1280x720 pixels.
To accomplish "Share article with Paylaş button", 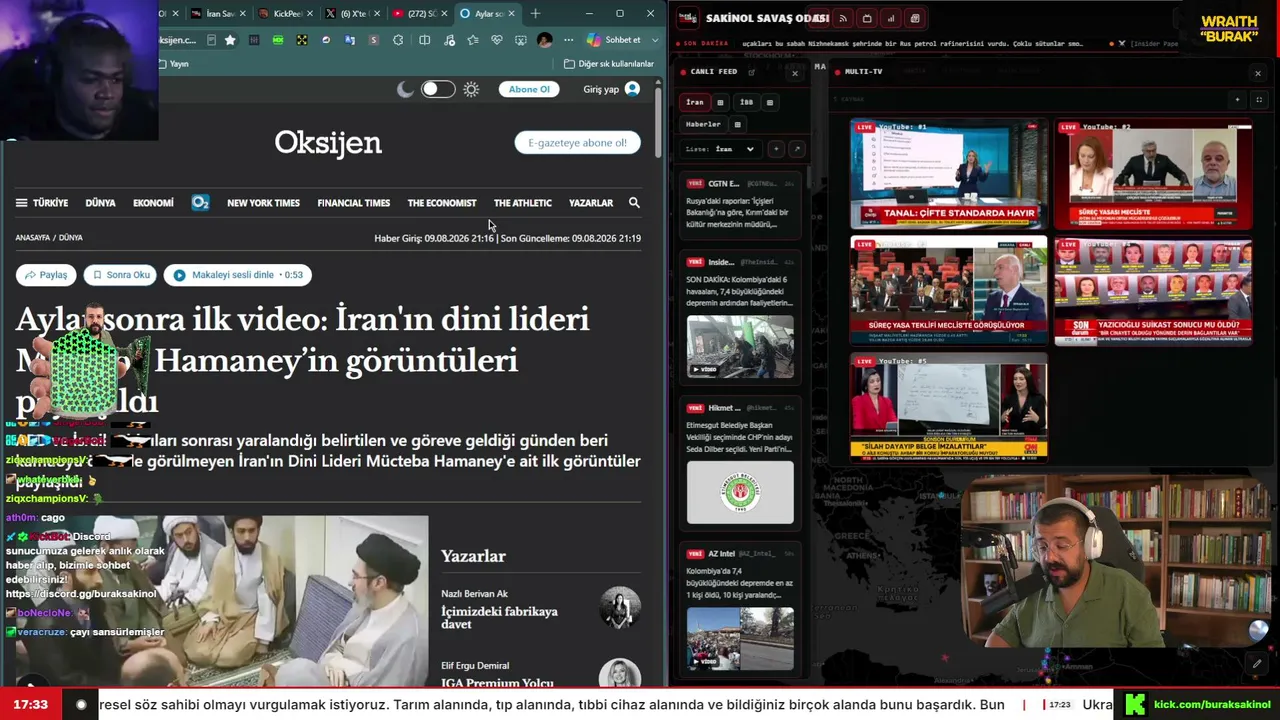I will pos(45,275).
